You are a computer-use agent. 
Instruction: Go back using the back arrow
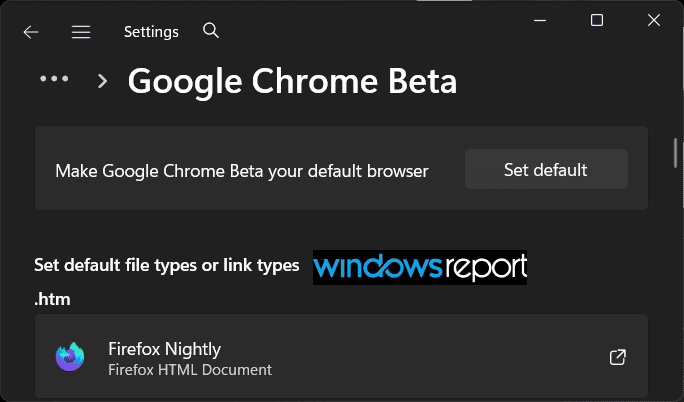pyautogui.click(x=31, y=32)
